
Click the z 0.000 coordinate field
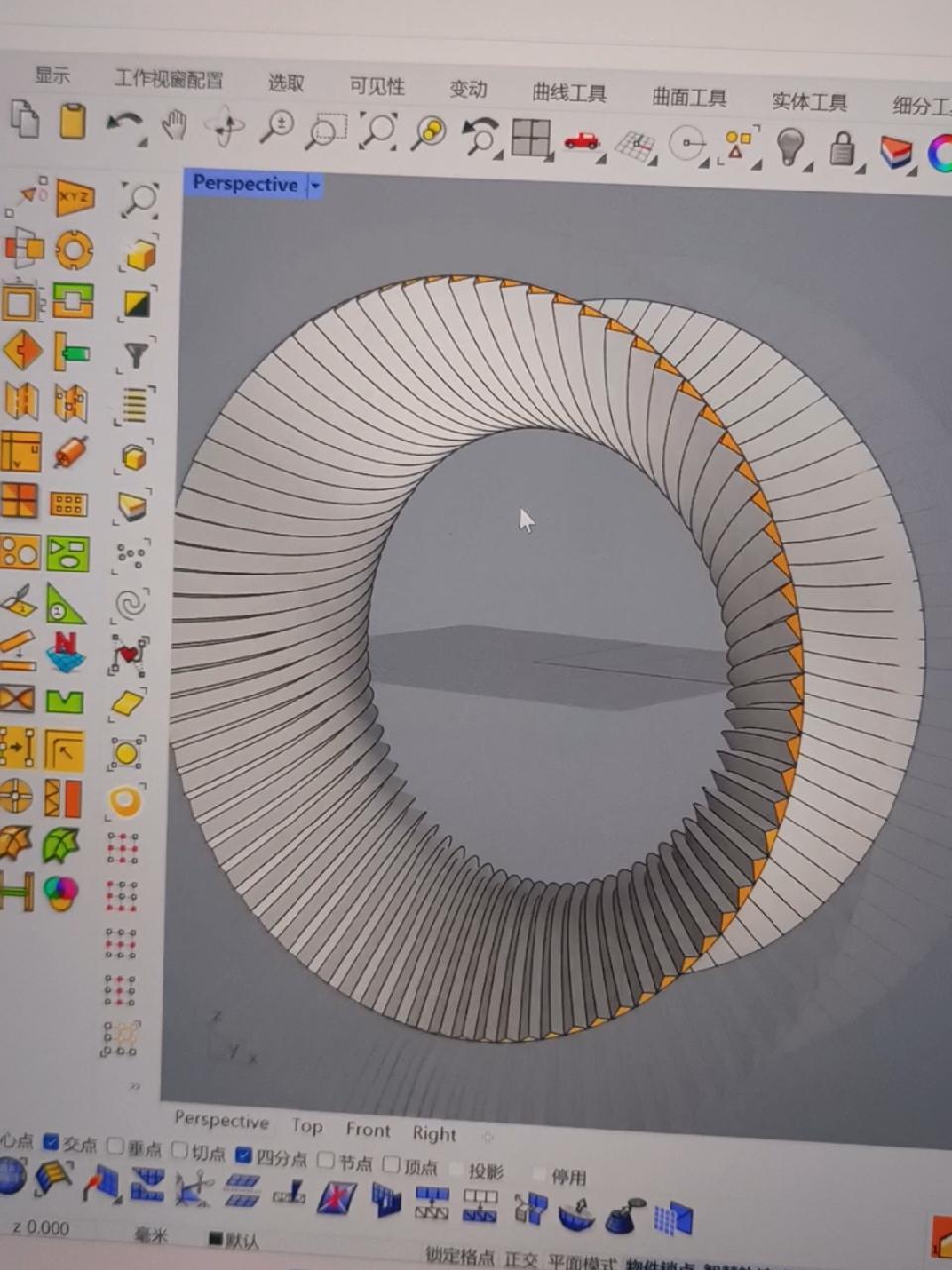pyautogui.click(x=41, y=1227)
